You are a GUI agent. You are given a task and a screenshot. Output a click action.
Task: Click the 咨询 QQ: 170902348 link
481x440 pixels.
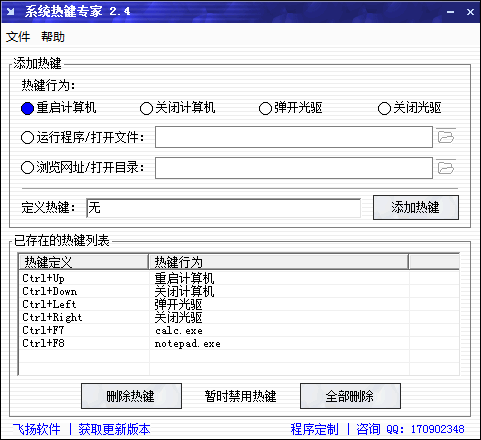(x=410, y=429)
